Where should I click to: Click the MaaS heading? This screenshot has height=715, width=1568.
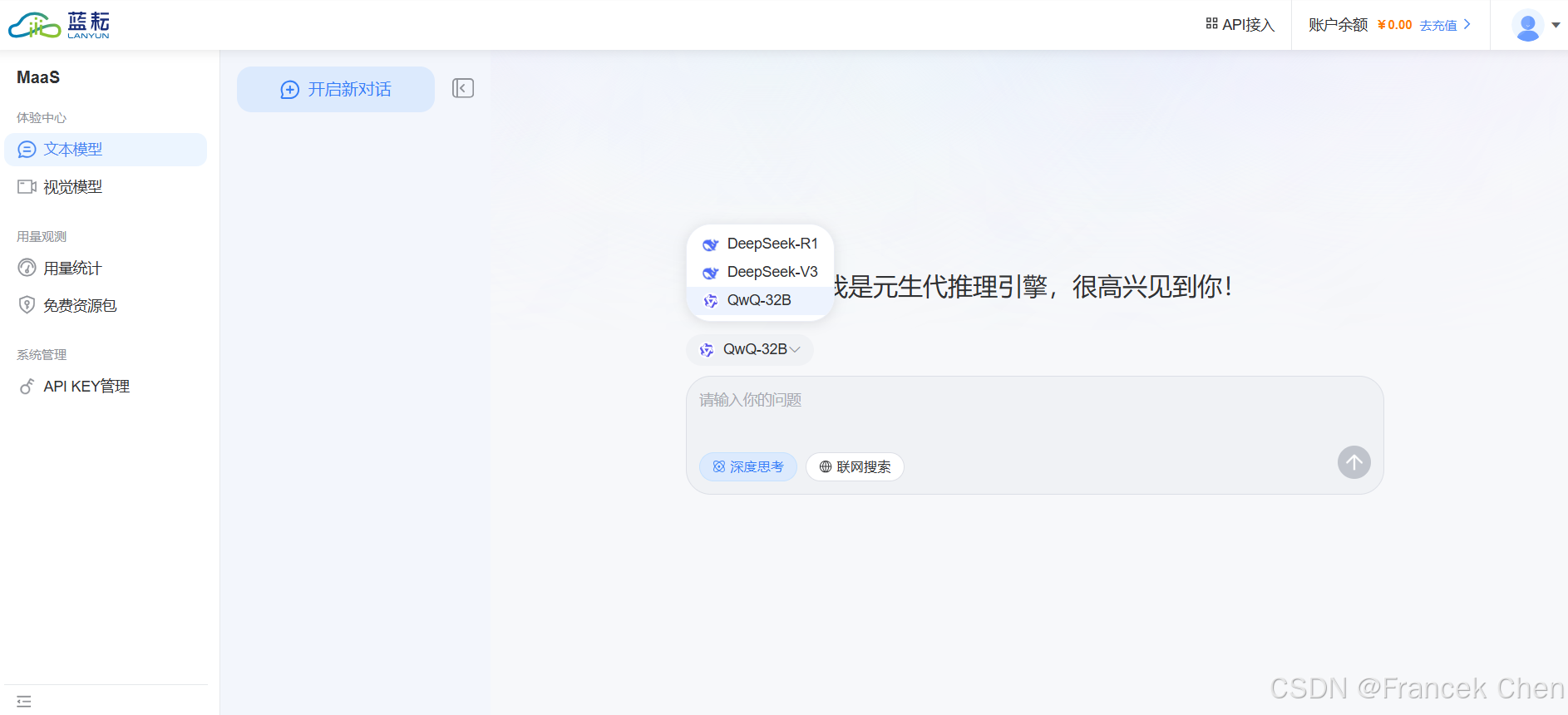coord(38,77)
